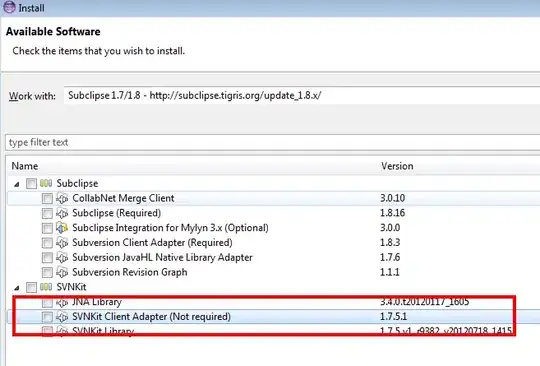Select the Subclipse category label
The image size is (540, 366).
(x=77, y=183)
